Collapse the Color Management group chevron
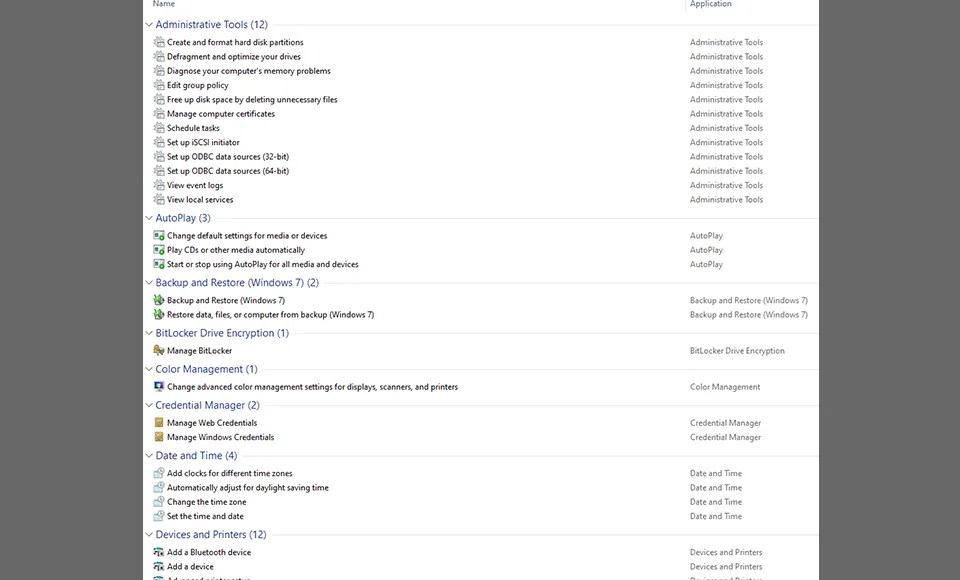960x580 pixels. click(149, 369)
